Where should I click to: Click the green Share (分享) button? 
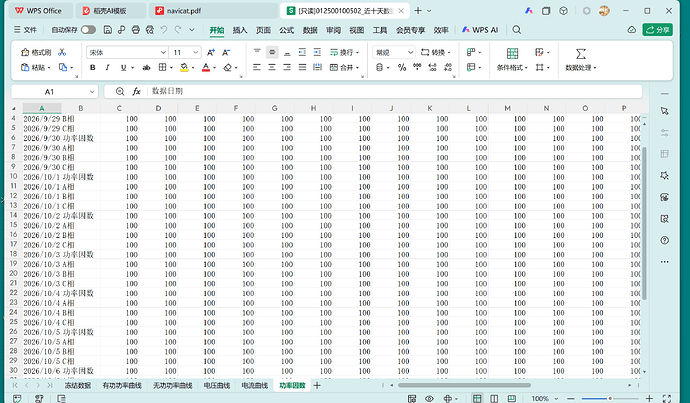657,29
